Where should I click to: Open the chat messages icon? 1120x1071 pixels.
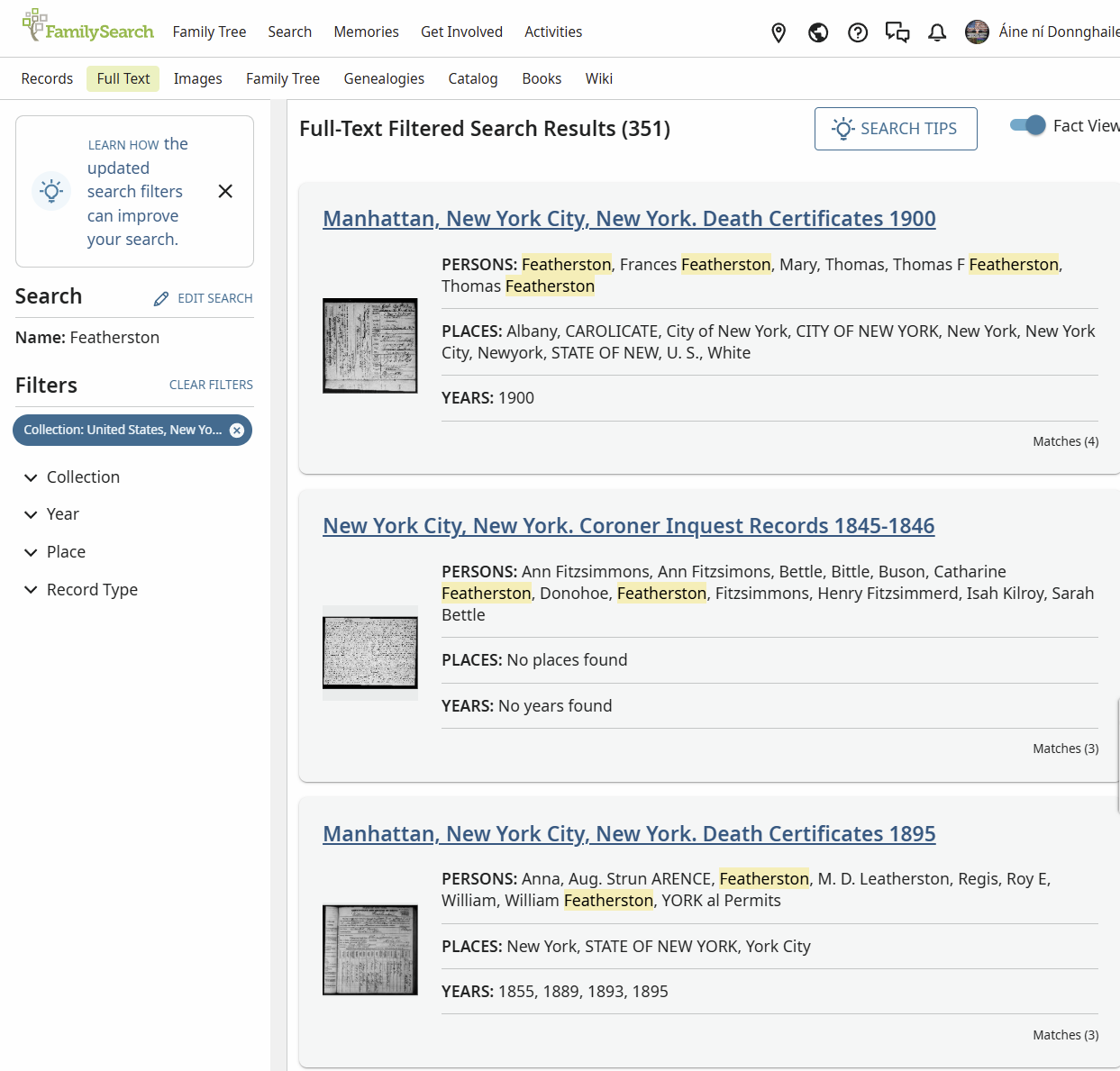point(897,33)
